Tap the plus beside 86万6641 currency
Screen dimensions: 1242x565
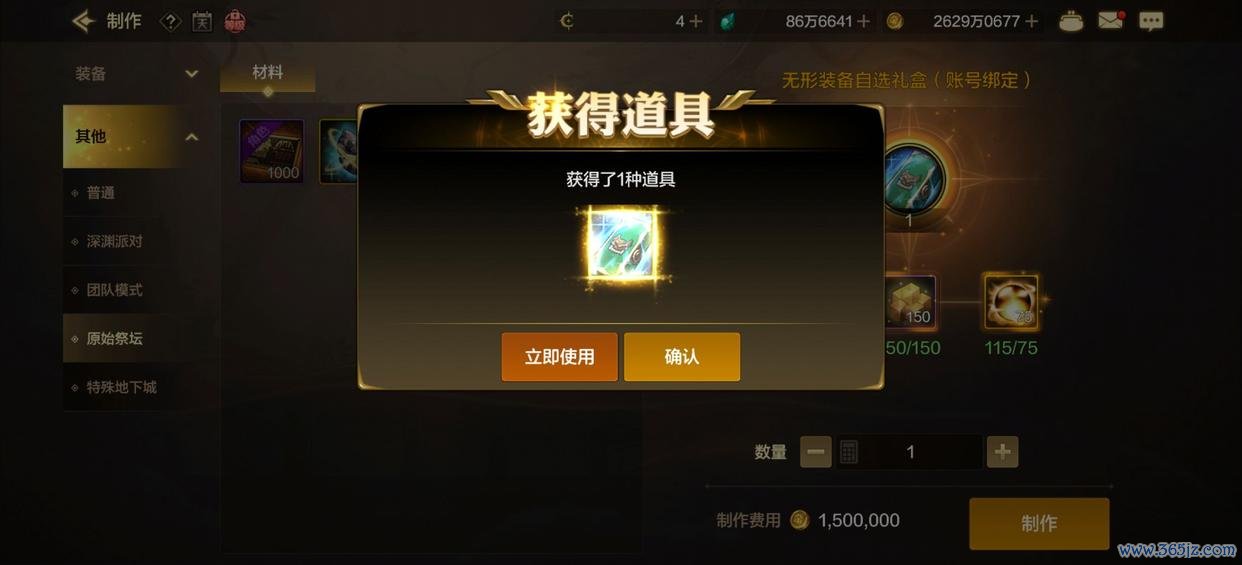click(864, 21)
